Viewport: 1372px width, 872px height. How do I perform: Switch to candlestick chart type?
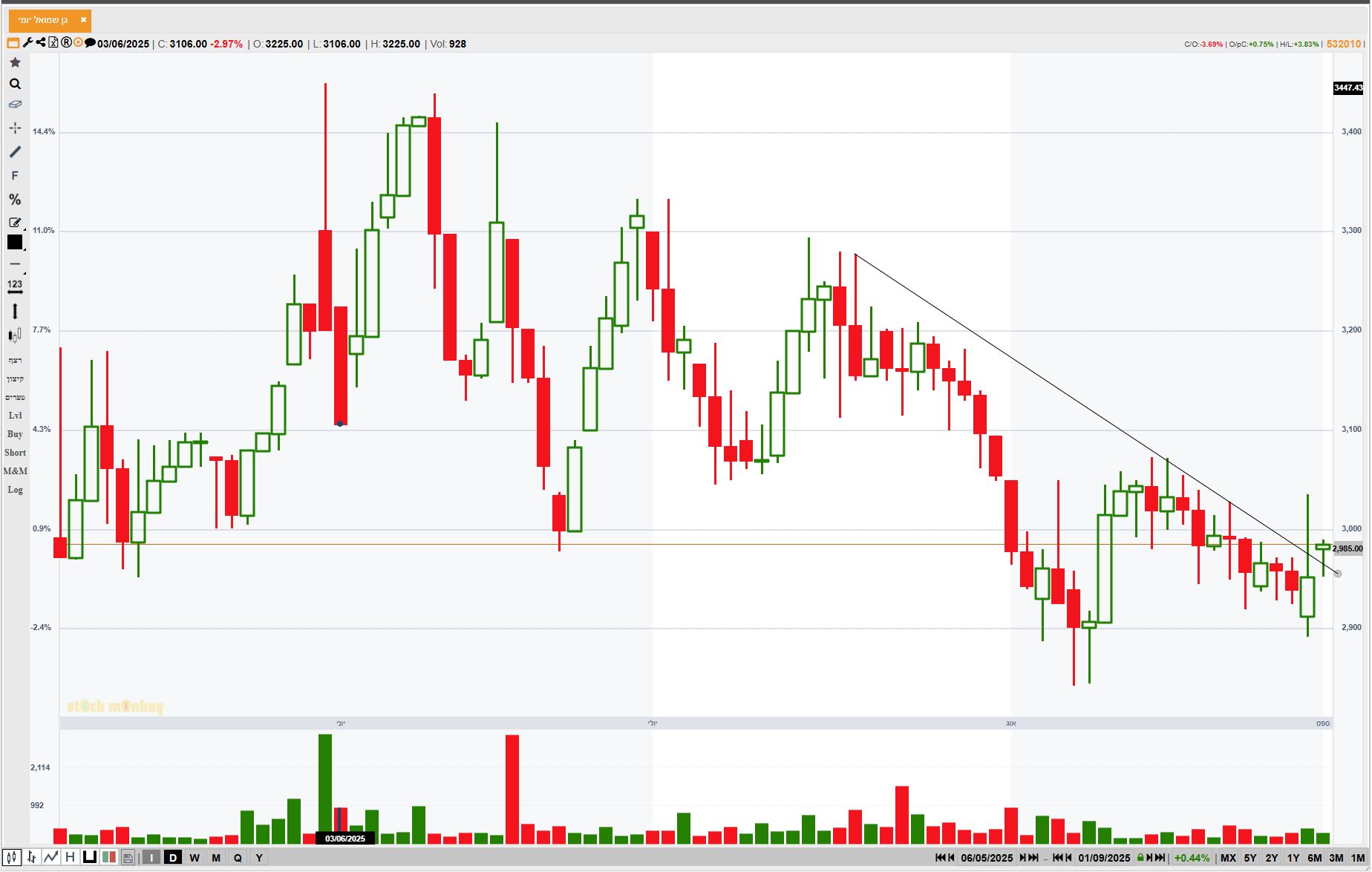coord(12,858)
